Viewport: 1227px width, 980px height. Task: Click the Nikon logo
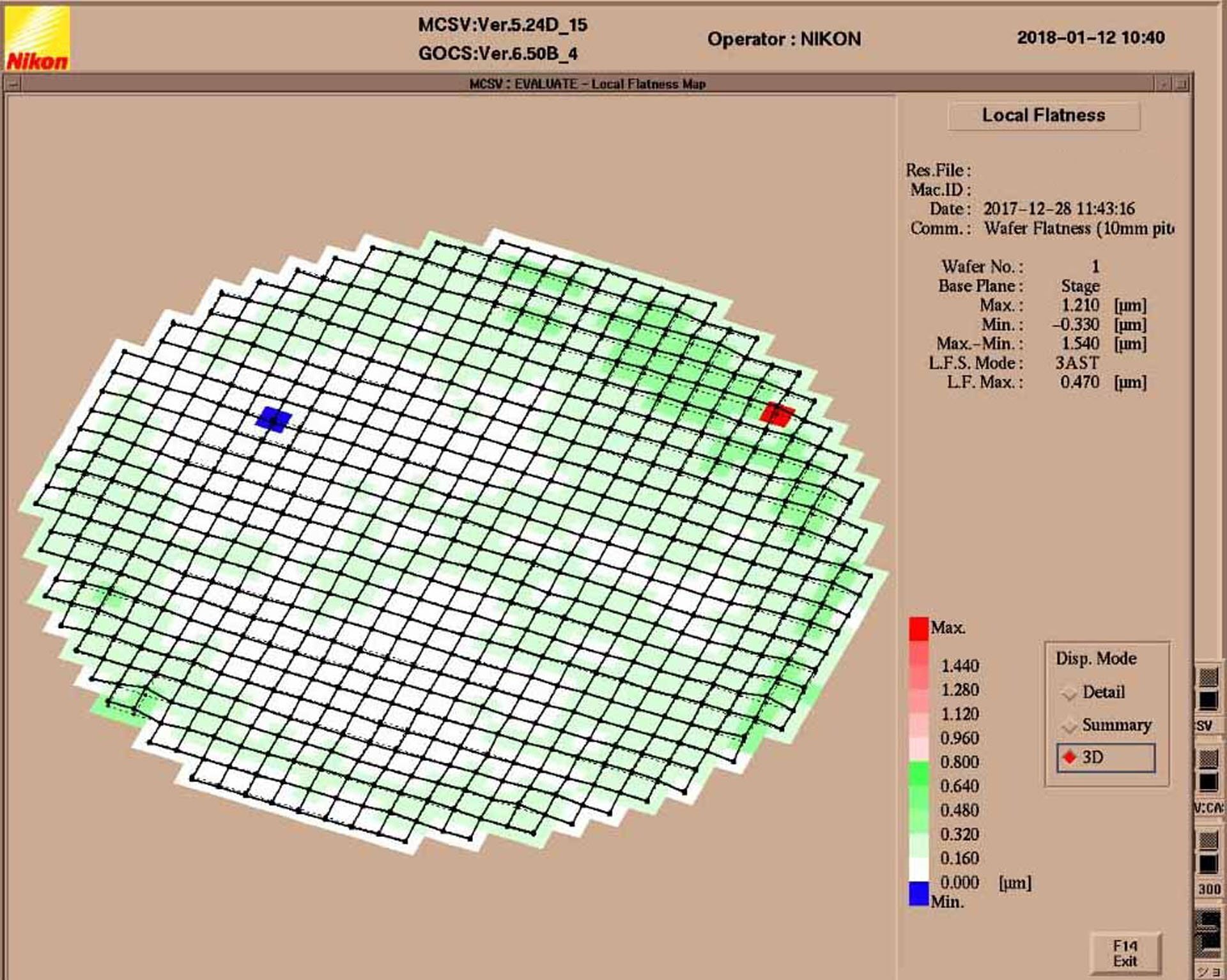pyautogui.click(x=37, y=38)
